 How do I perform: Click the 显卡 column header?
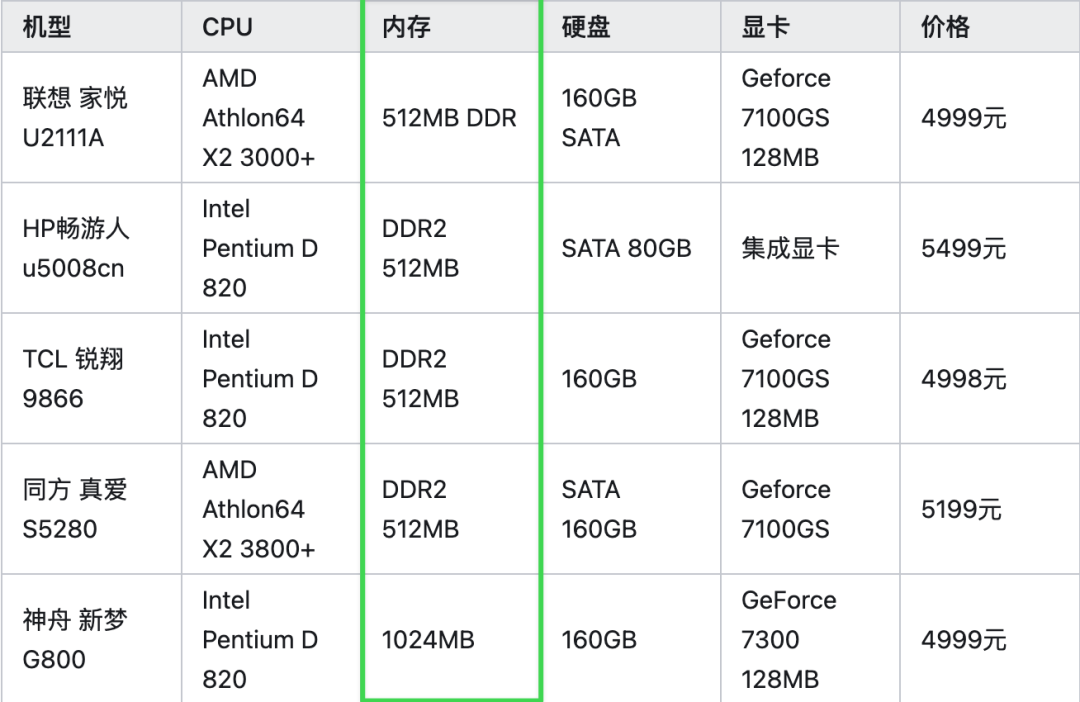pos(766,27)
